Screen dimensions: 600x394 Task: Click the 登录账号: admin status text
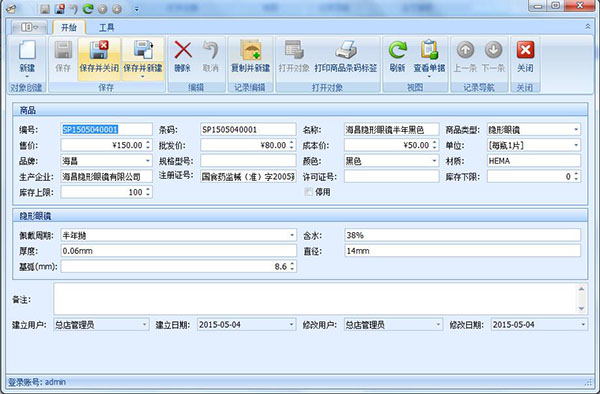pyautogui.click(x=37, y=382)
